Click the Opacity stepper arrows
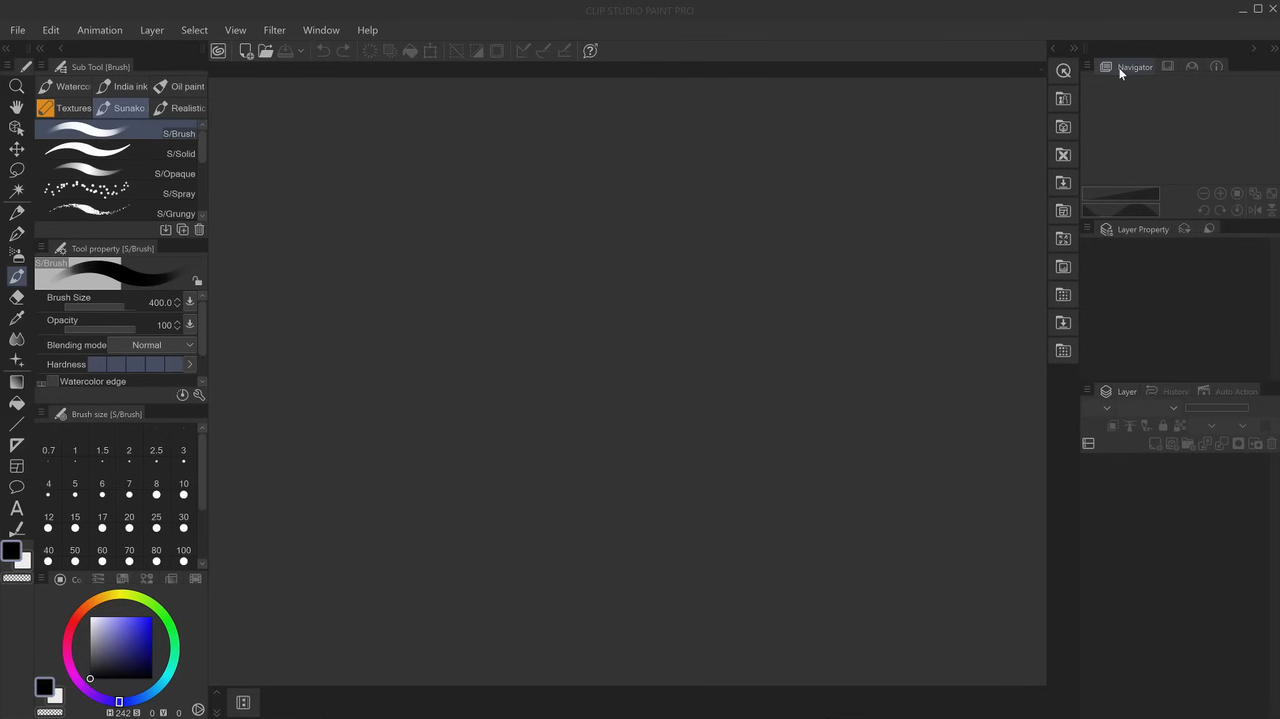The image size is (1280, 719). click(x=178, y=325)
